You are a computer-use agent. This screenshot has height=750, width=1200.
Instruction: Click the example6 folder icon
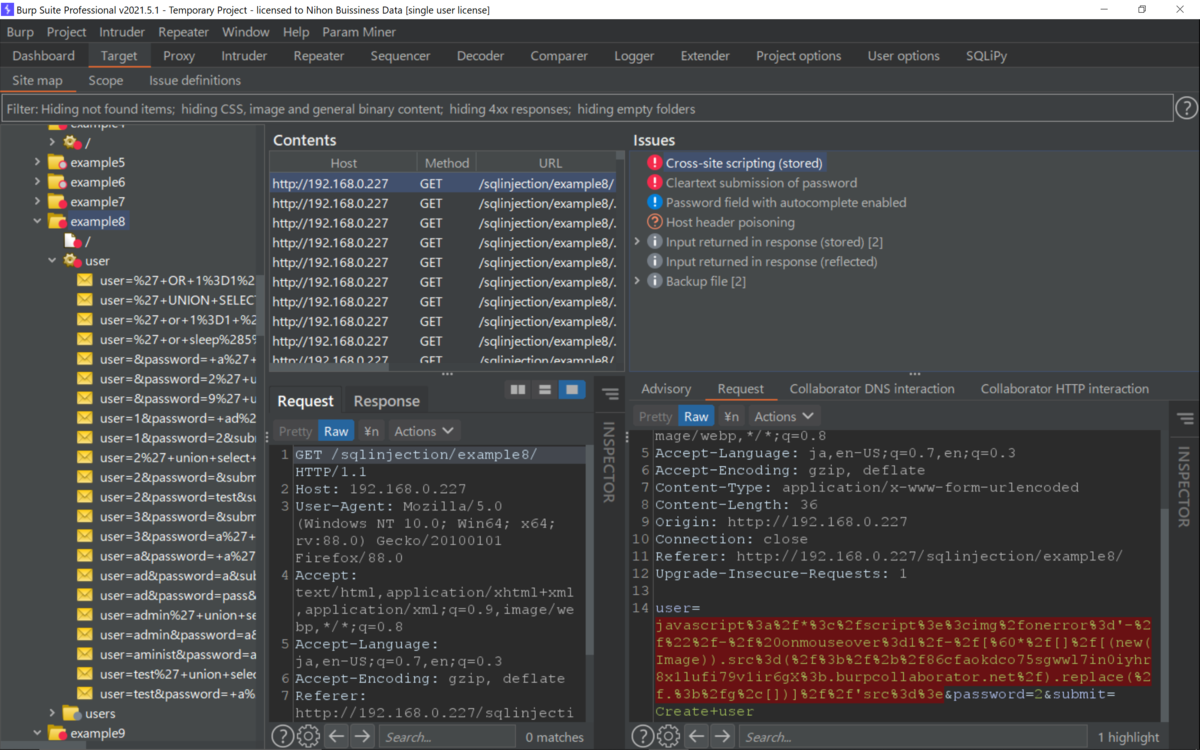tap(57, 182)
